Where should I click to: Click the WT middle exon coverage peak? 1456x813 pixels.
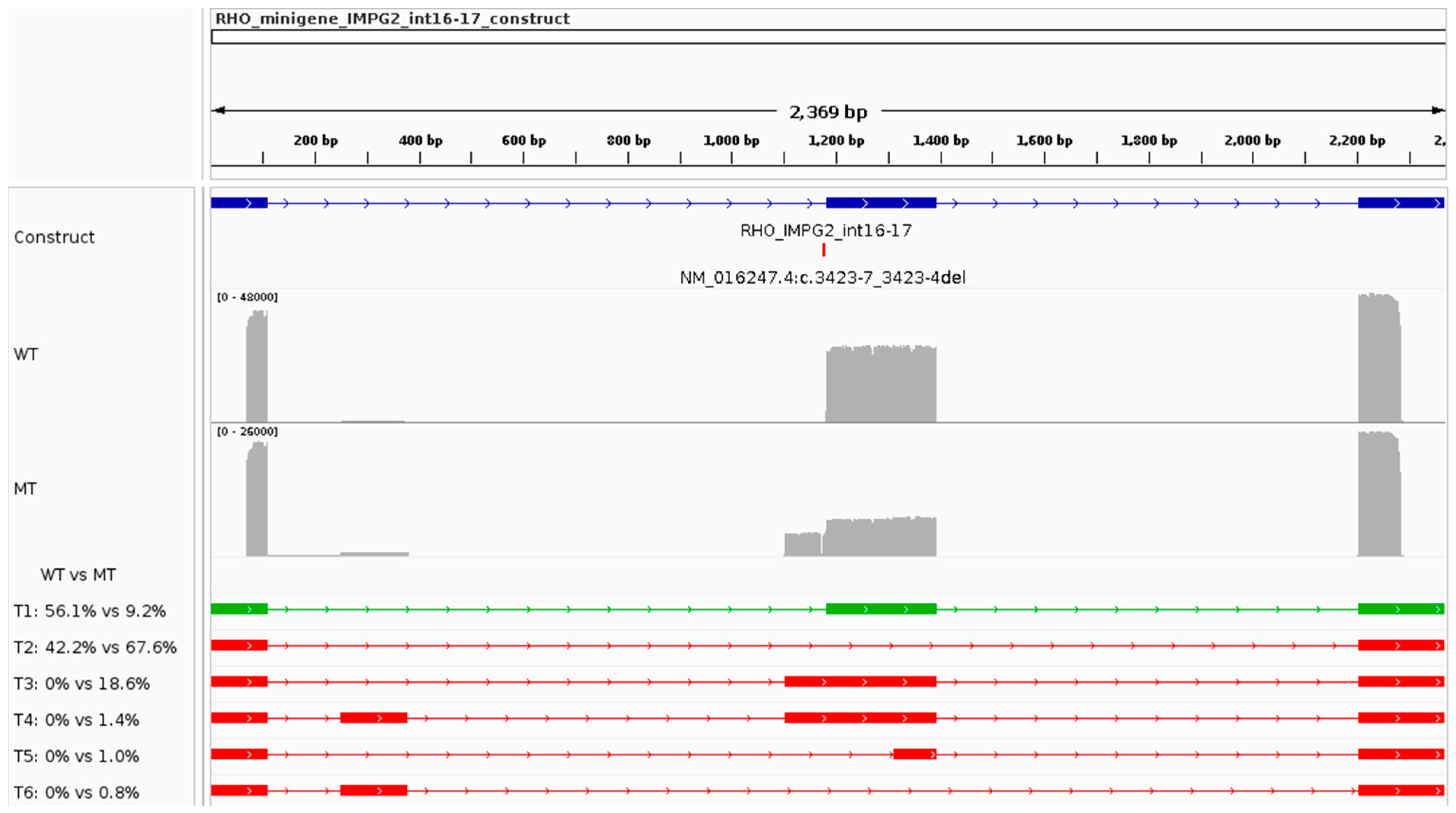pyautogui.click(x=880, y=385)
